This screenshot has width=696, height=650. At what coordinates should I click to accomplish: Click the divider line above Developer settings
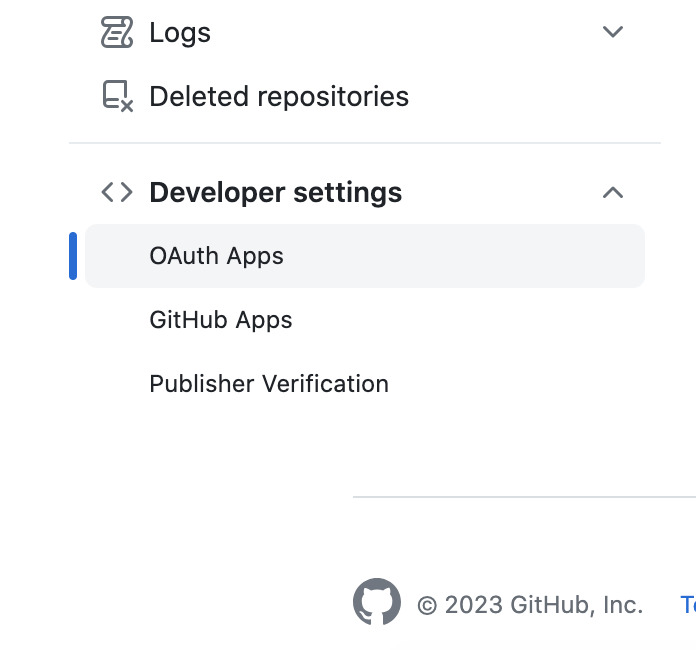click(365, 143)
